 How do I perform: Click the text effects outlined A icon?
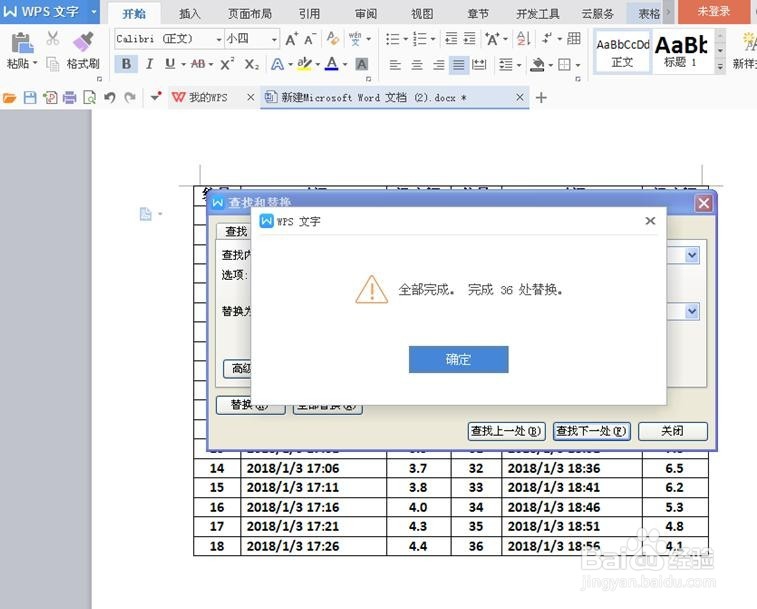(277, 64)
